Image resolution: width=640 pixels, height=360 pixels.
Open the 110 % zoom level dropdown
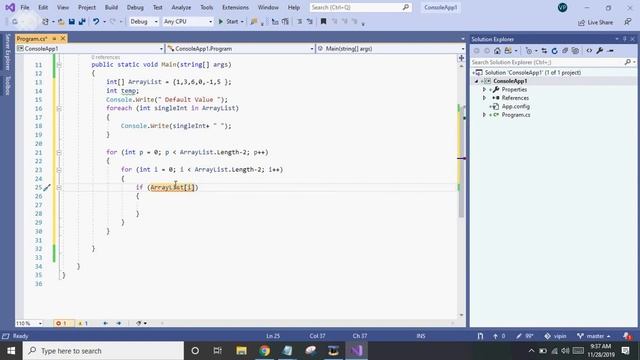tap(29, 323)
